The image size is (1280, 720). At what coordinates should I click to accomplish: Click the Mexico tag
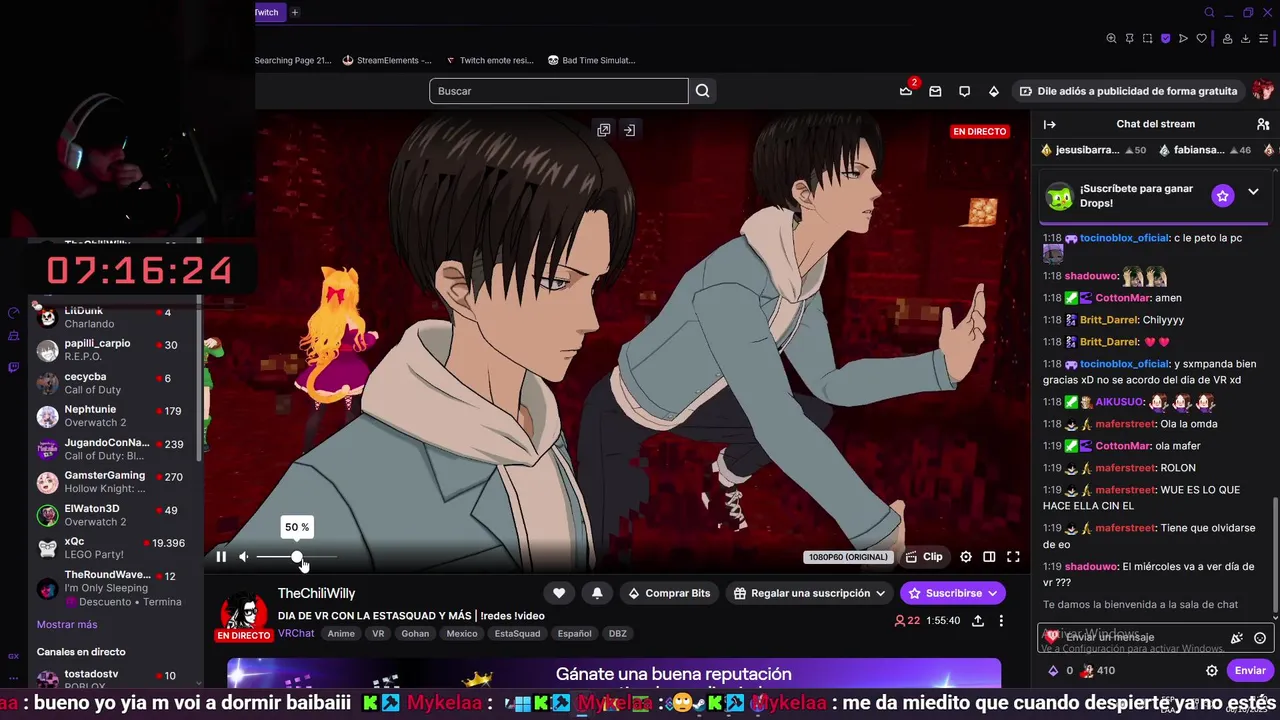point(462,633)
